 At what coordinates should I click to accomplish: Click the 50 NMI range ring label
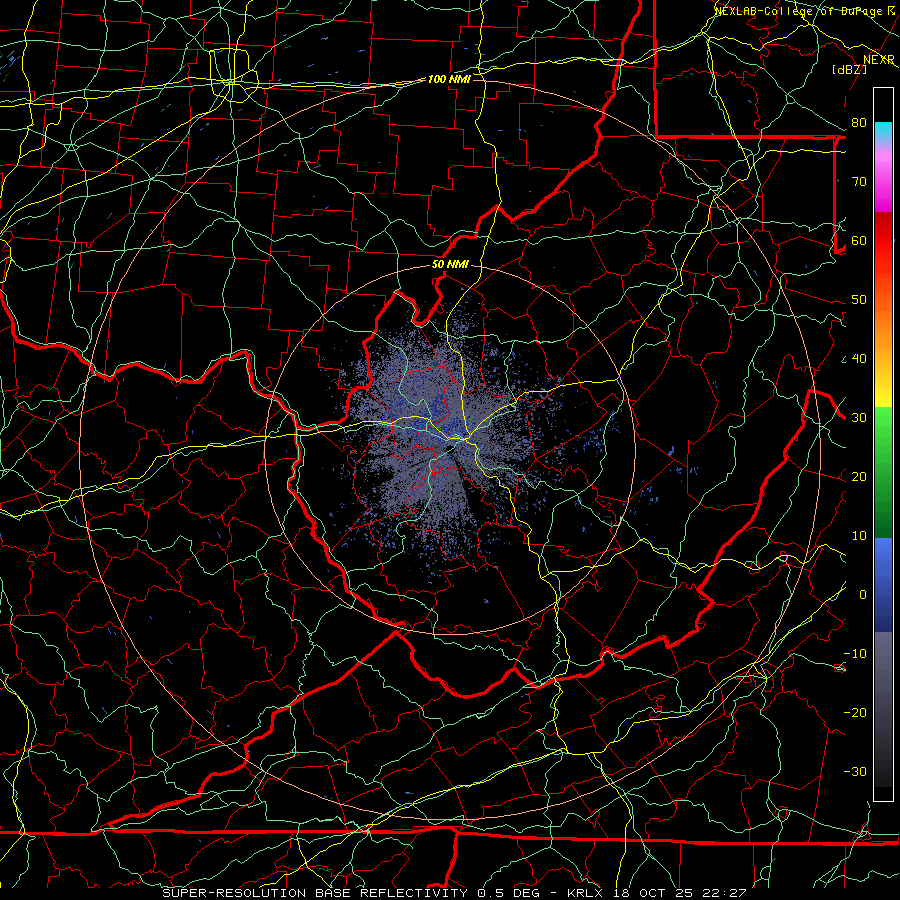pos(449,265)
